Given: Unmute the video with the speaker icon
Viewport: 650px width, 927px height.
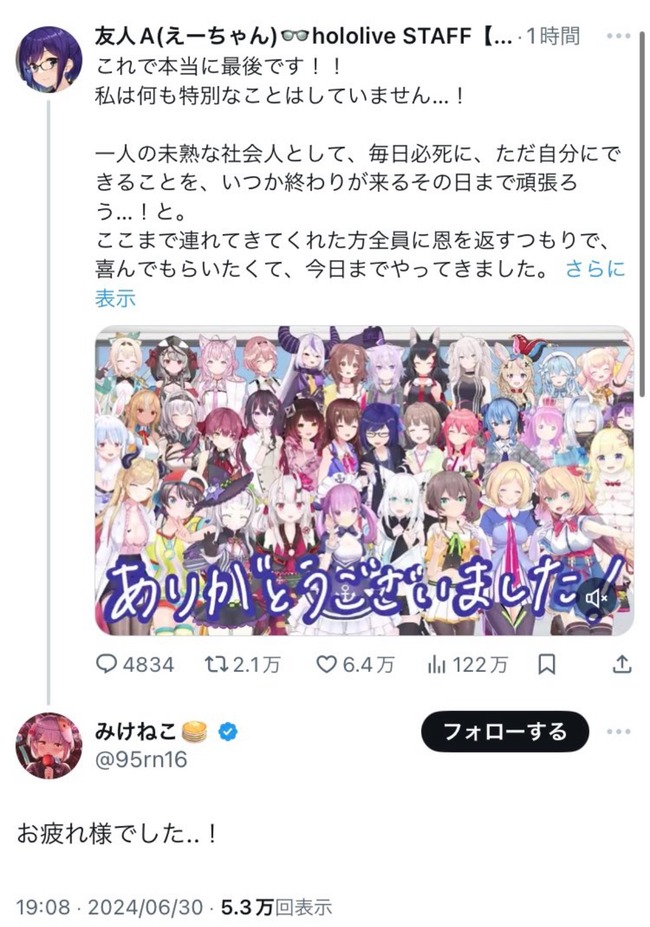Looking at the screenshot, I should click(x=597, y=599).
